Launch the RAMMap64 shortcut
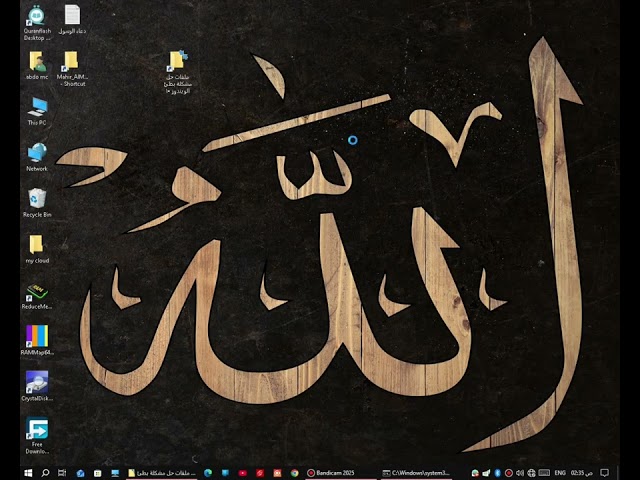The image size is (640, 480). (x=37, y=340)
